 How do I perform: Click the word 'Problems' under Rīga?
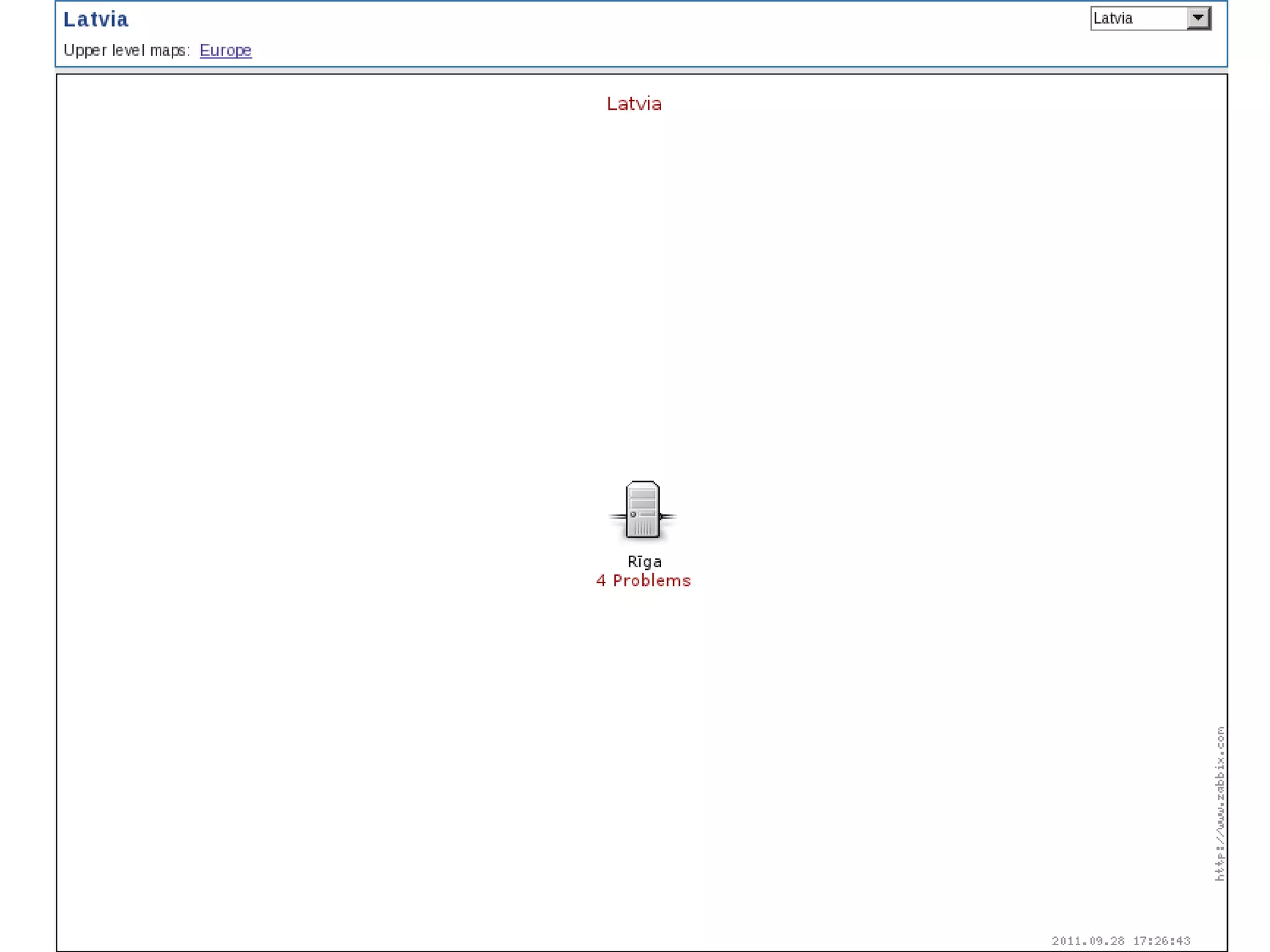pyautogui.click(x=652, y=581)
